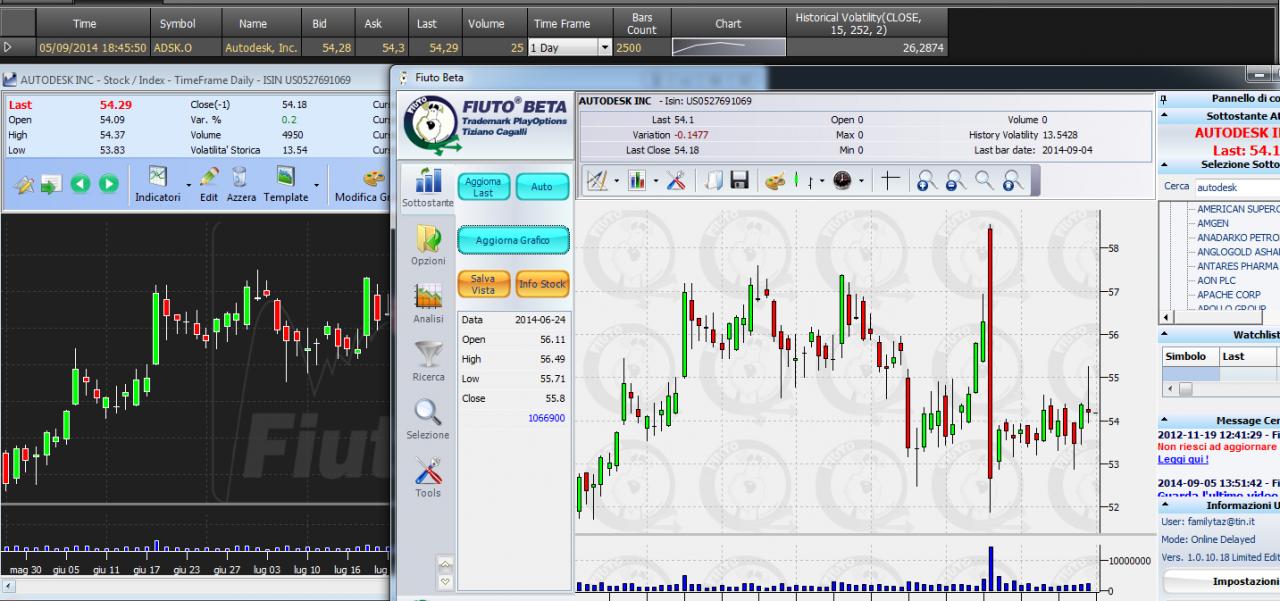Select AMGEN in the stock list
This screenshot has height=601, width=1280.
pyautogui.click(x=1213, y=223)
